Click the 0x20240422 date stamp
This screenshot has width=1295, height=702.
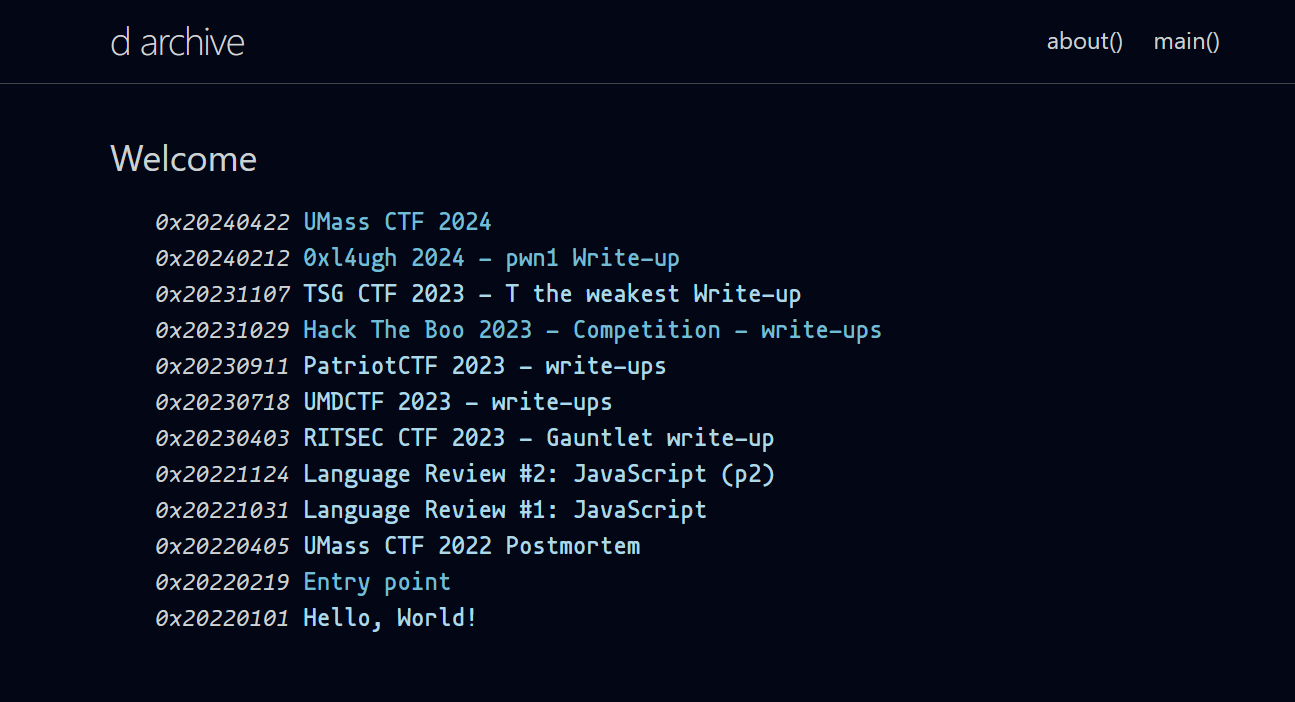coord(222,222)
